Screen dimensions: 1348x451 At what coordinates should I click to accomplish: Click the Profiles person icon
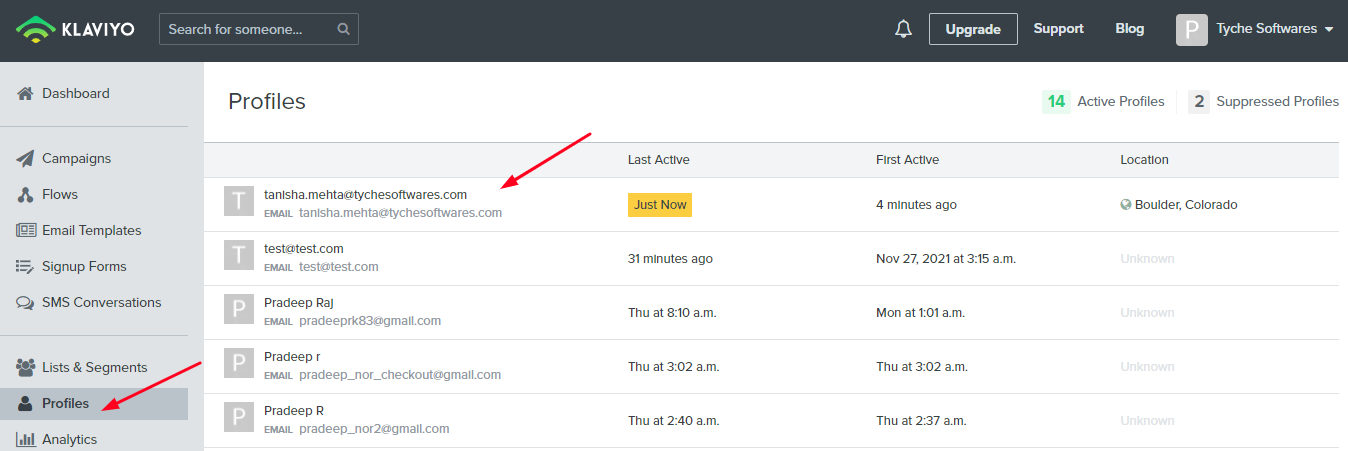[26, 403]
